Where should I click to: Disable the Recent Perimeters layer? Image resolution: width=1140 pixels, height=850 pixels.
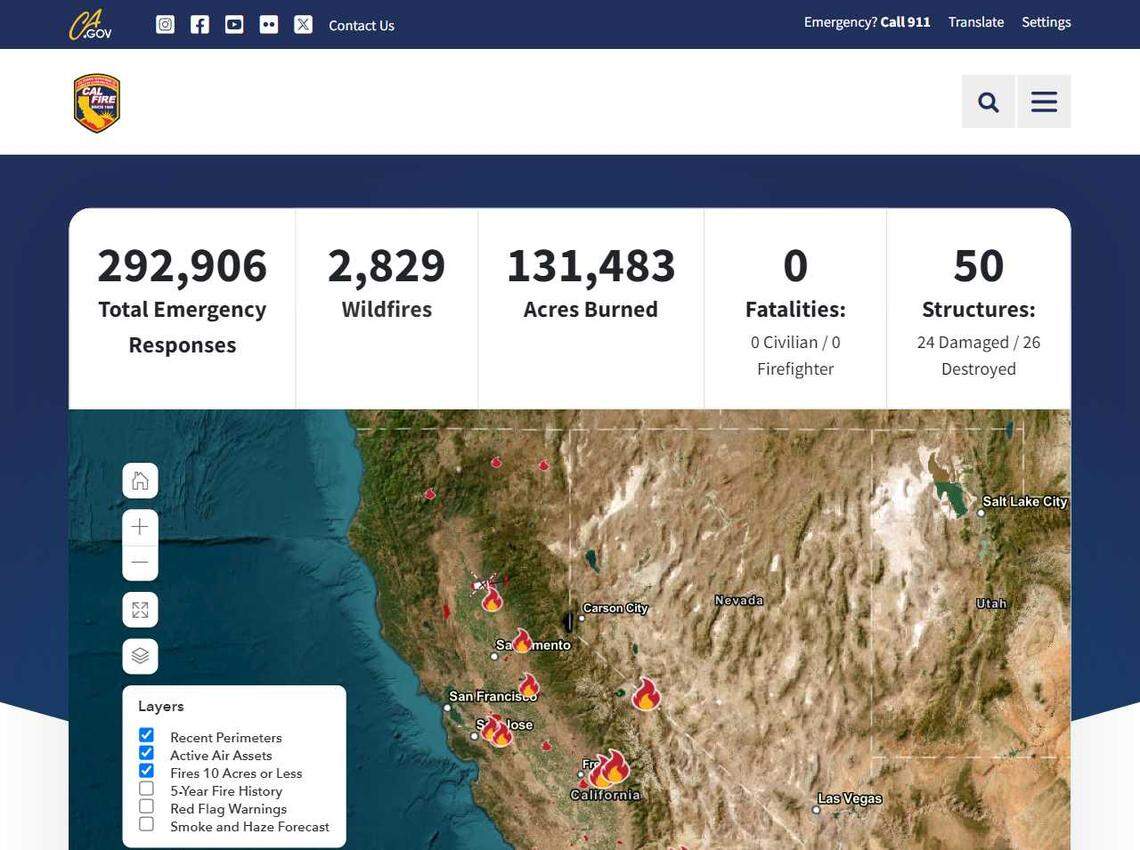146,734
